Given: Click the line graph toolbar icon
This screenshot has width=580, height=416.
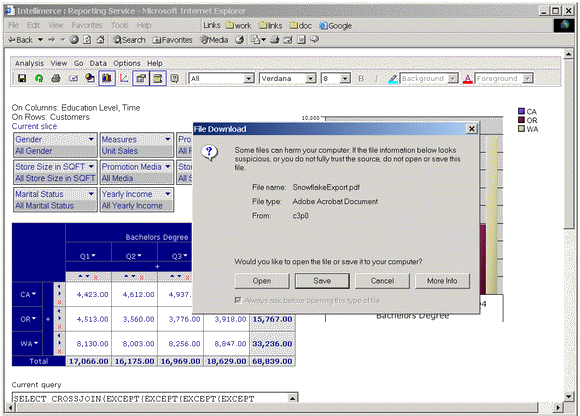Looking at the screenshot, I should coord(124,78).
